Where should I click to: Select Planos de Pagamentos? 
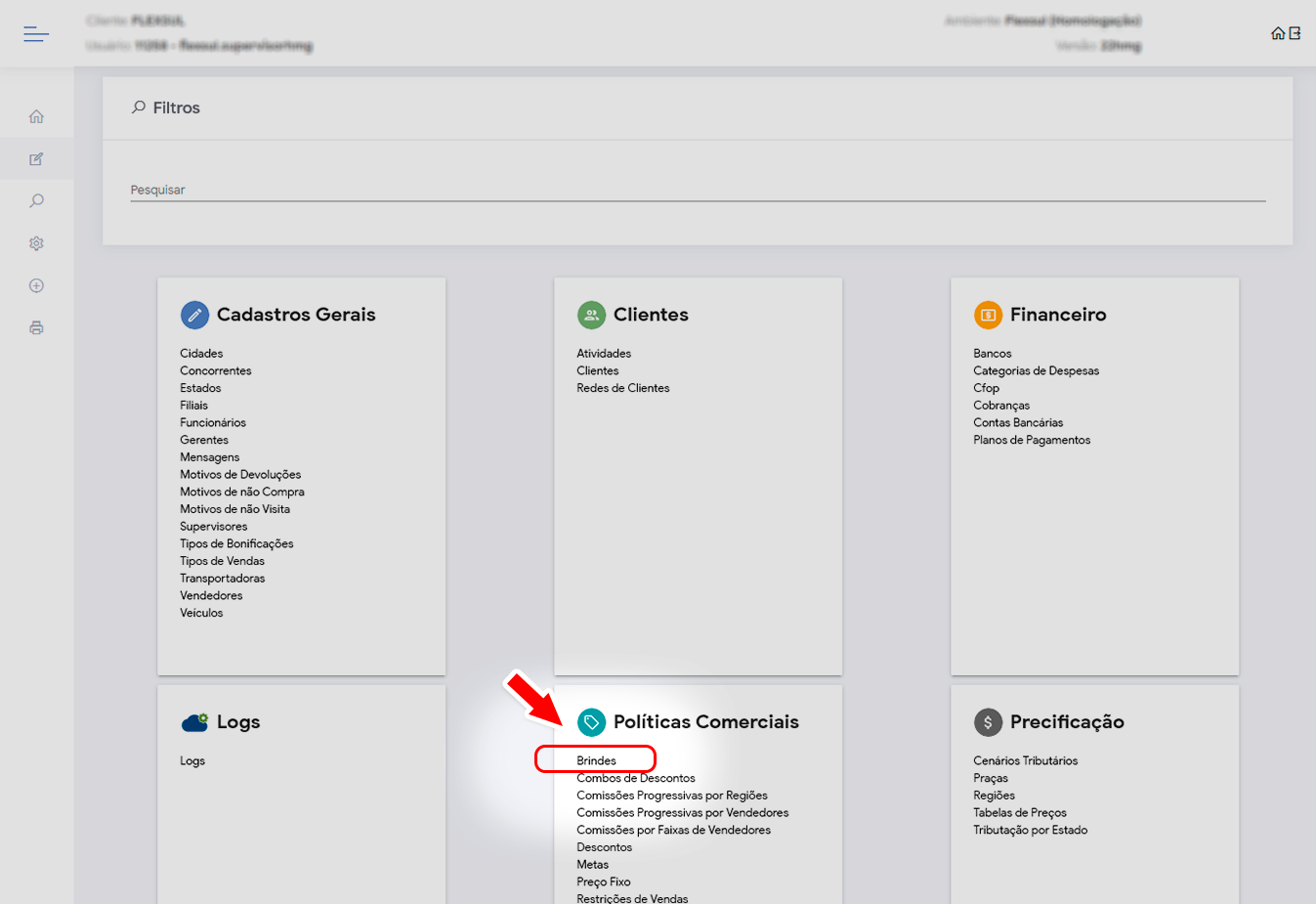tap(1032, 440)
